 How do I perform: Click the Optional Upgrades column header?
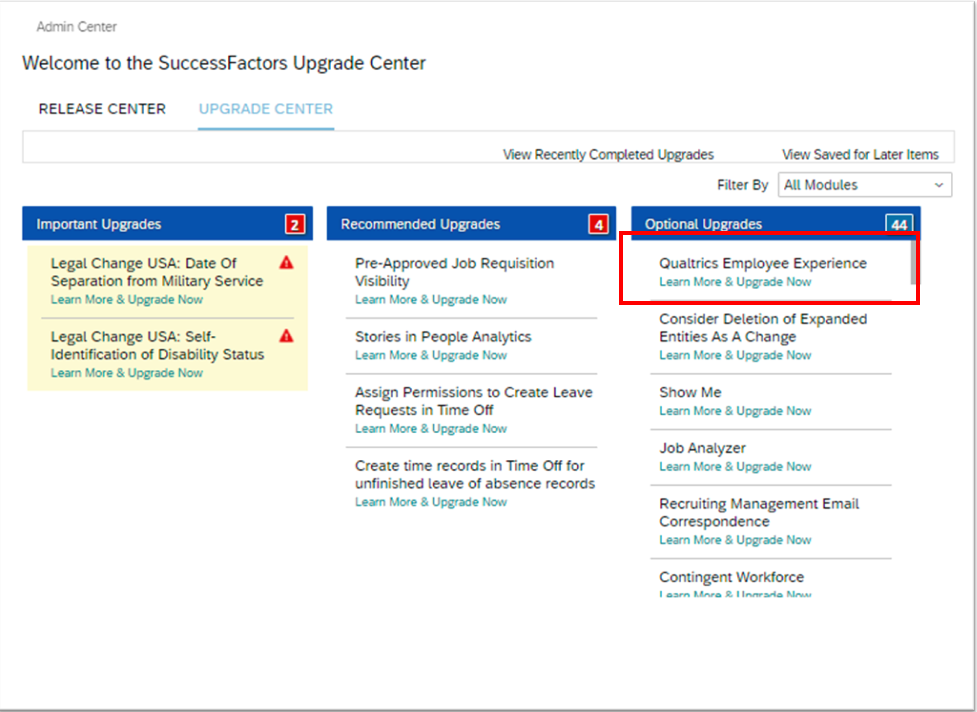pos(776,224)
